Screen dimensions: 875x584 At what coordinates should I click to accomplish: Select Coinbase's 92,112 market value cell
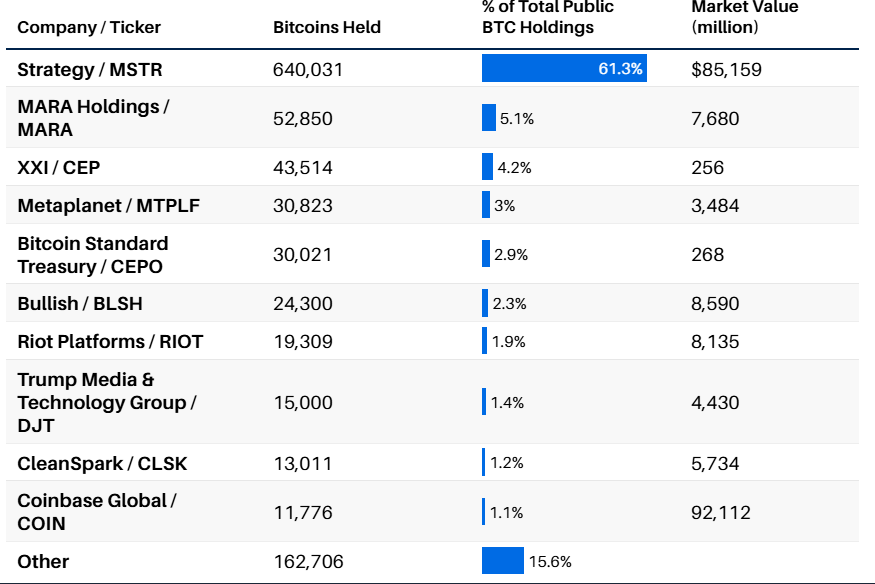[721, 513]
